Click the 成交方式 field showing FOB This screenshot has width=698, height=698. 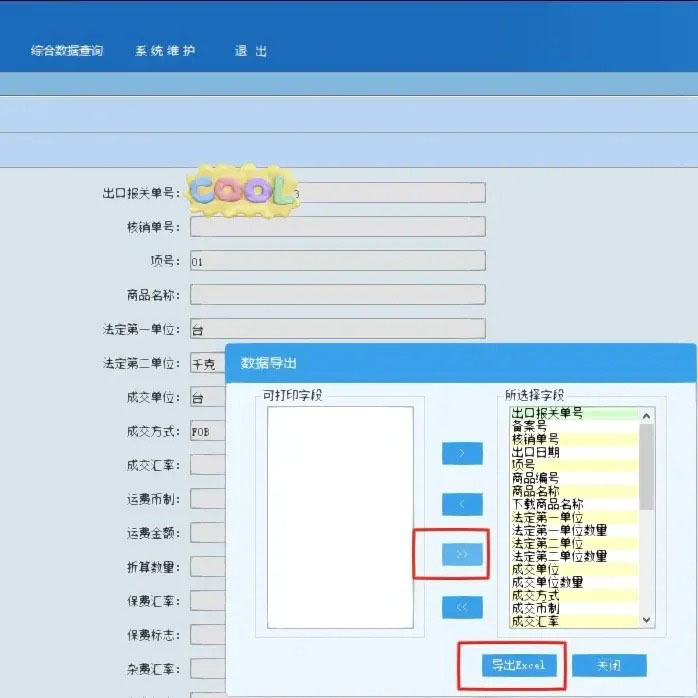point(208,431)
